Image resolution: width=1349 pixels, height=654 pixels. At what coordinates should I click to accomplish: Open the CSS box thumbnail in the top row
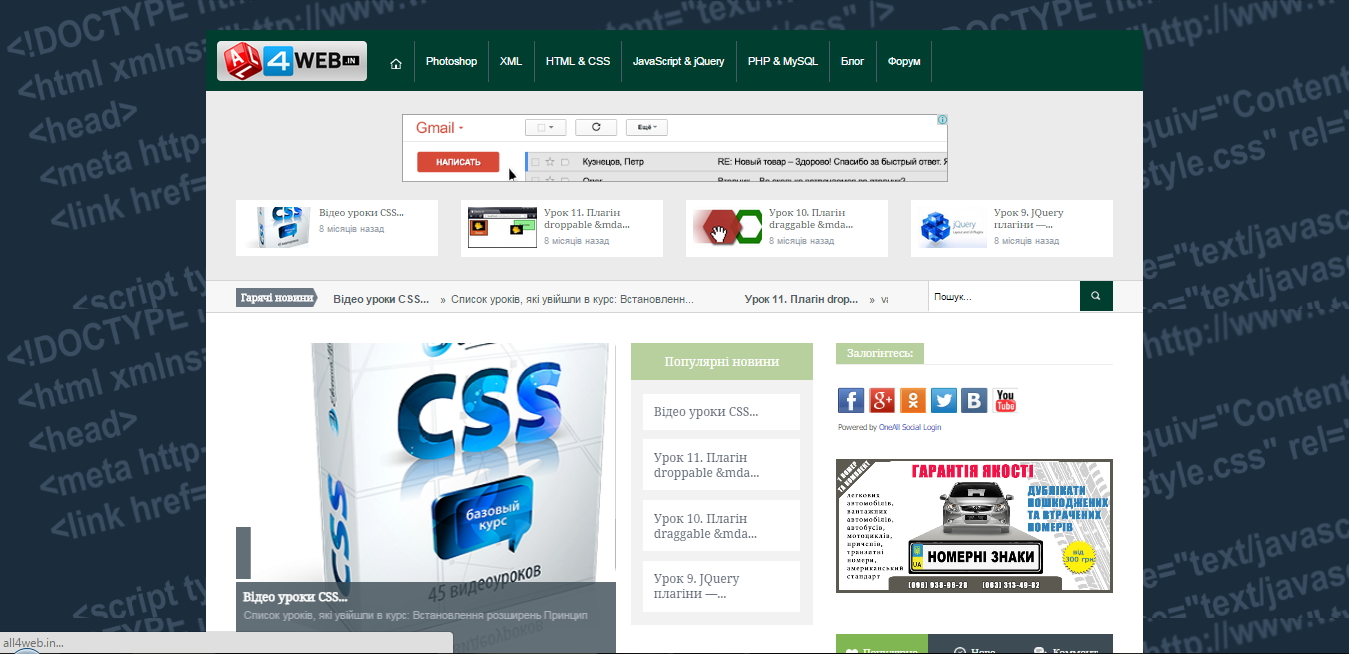[x=276, y=228]
